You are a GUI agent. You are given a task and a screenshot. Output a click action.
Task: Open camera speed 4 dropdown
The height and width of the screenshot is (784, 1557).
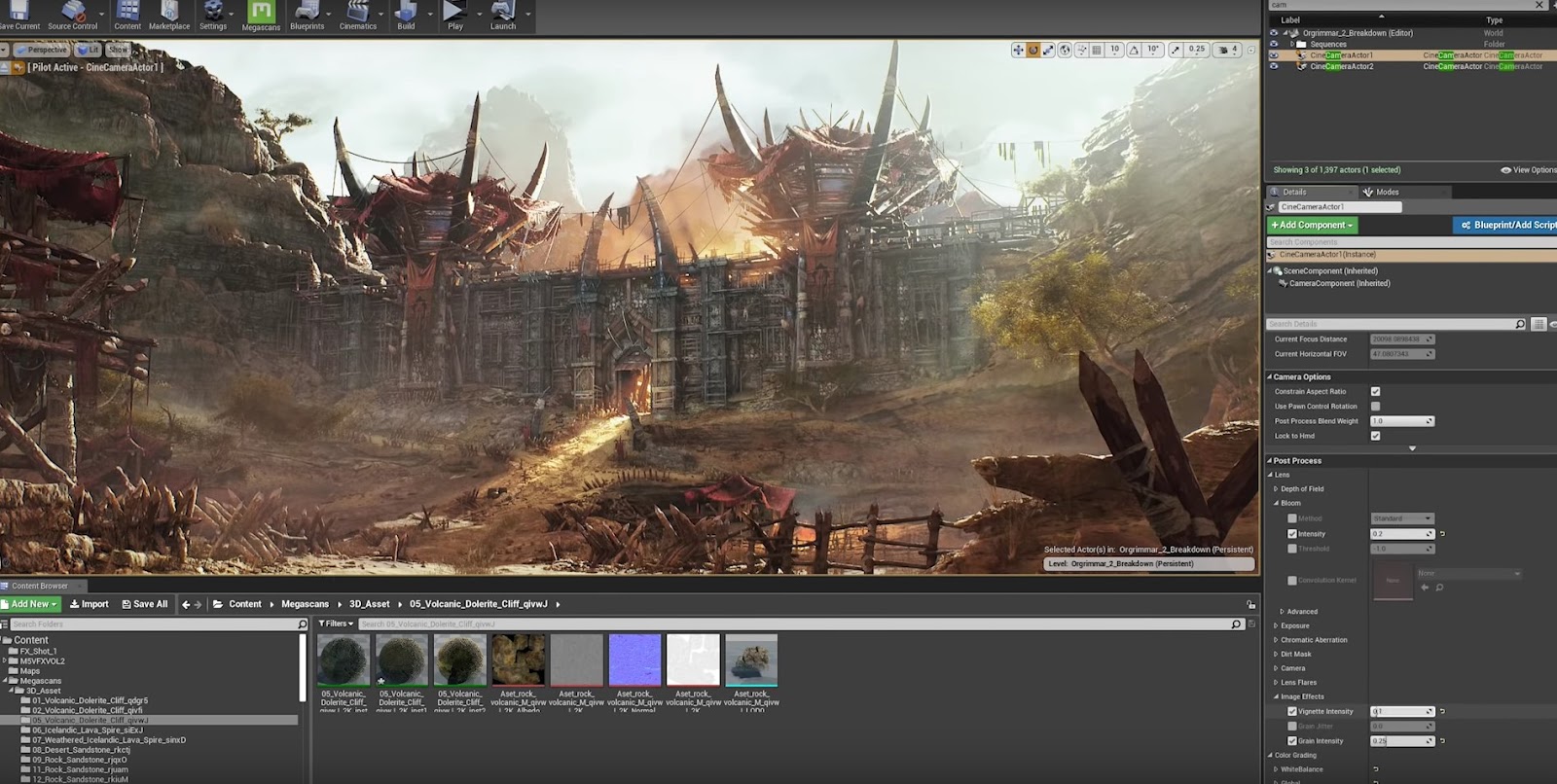pos(1229,50)
